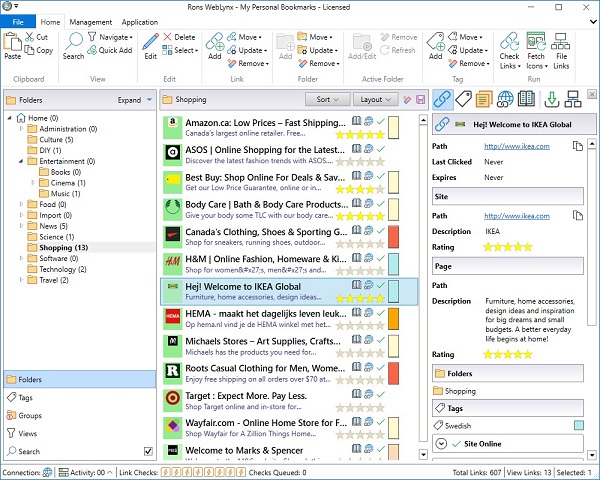600x480 pixels.
Task: Toggle the checkmark on H&M row
Action: coord(381,258)
